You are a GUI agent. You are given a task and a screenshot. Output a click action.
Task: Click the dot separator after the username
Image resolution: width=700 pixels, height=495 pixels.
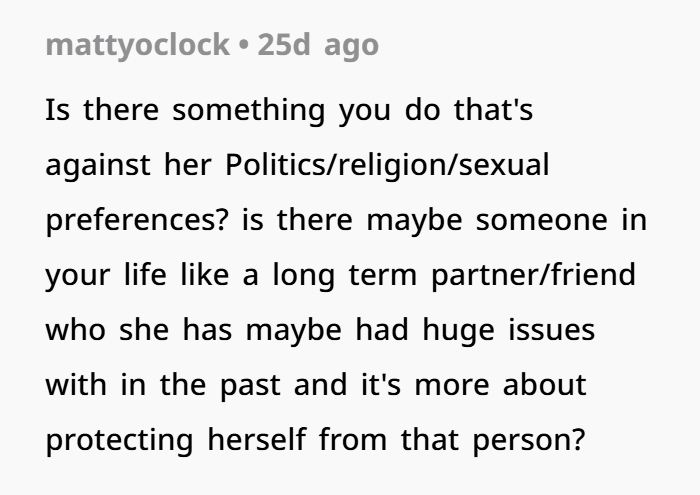tap(243, 45)
